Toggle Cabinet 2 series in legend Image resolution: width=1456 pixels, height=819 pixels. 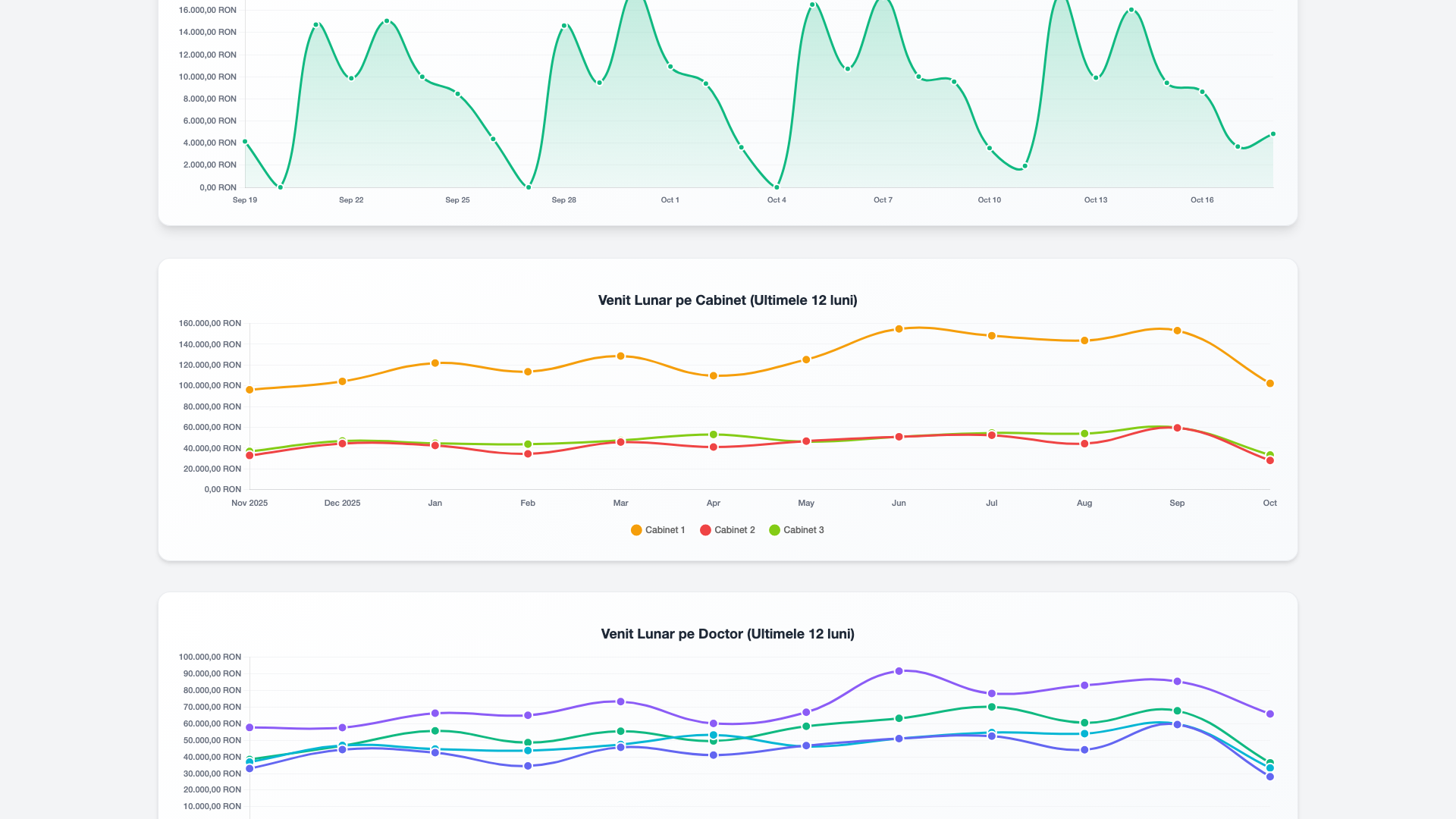727,530
